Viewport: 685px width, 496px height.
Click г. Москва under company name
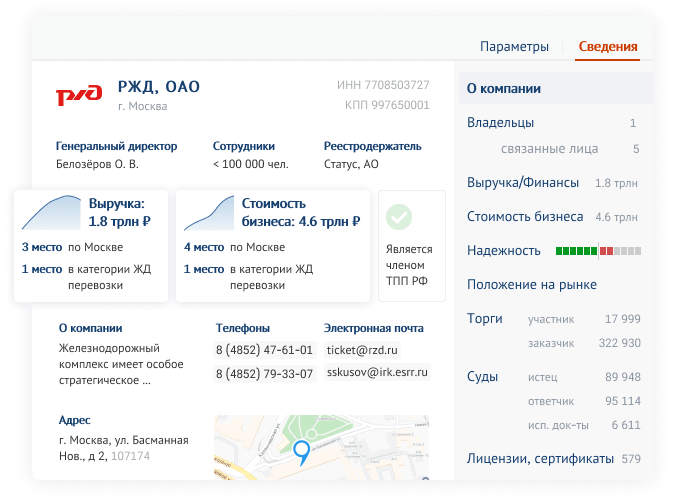tap(142, 106)
